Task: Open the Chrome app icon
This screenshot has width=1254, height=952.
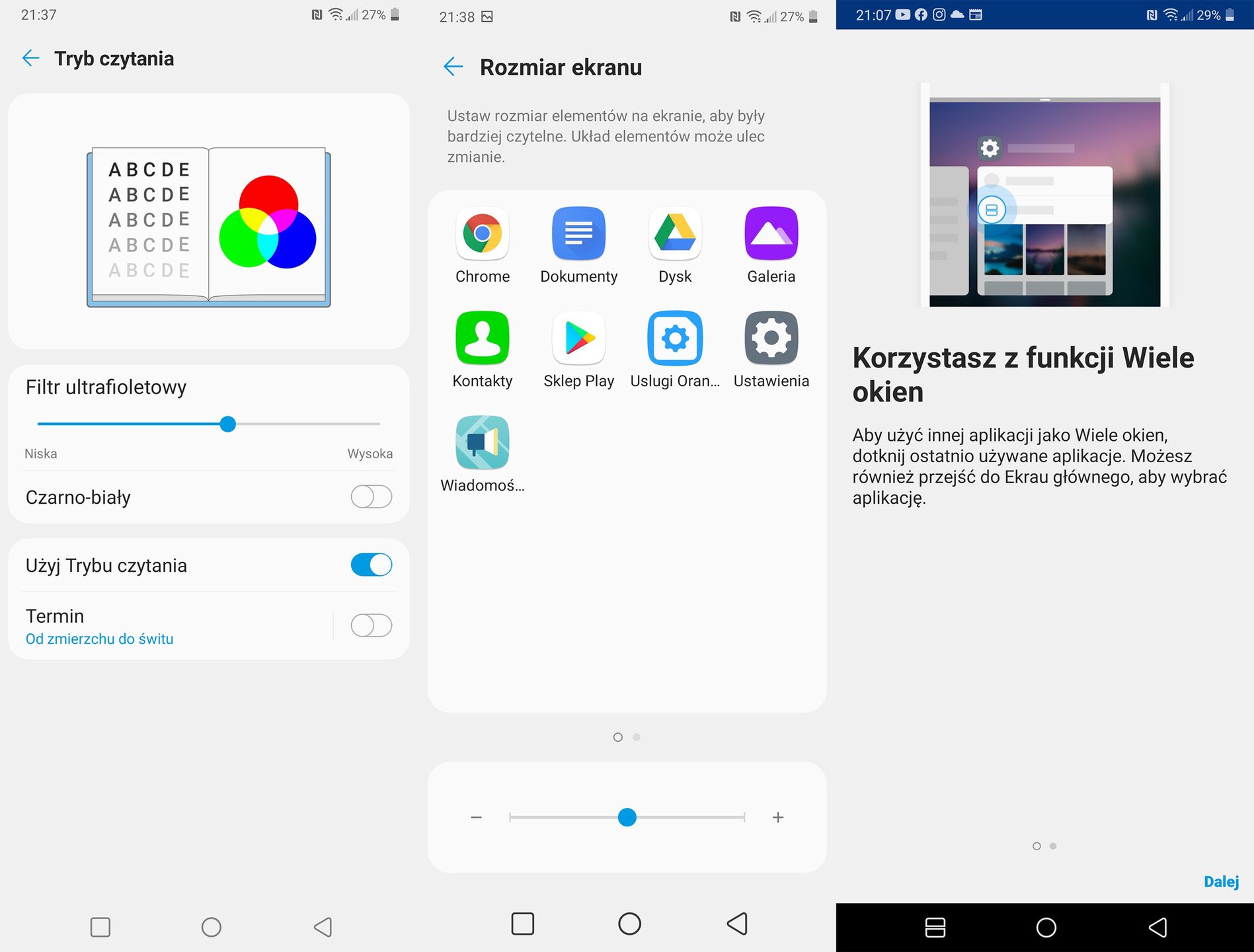Action: 483,233
